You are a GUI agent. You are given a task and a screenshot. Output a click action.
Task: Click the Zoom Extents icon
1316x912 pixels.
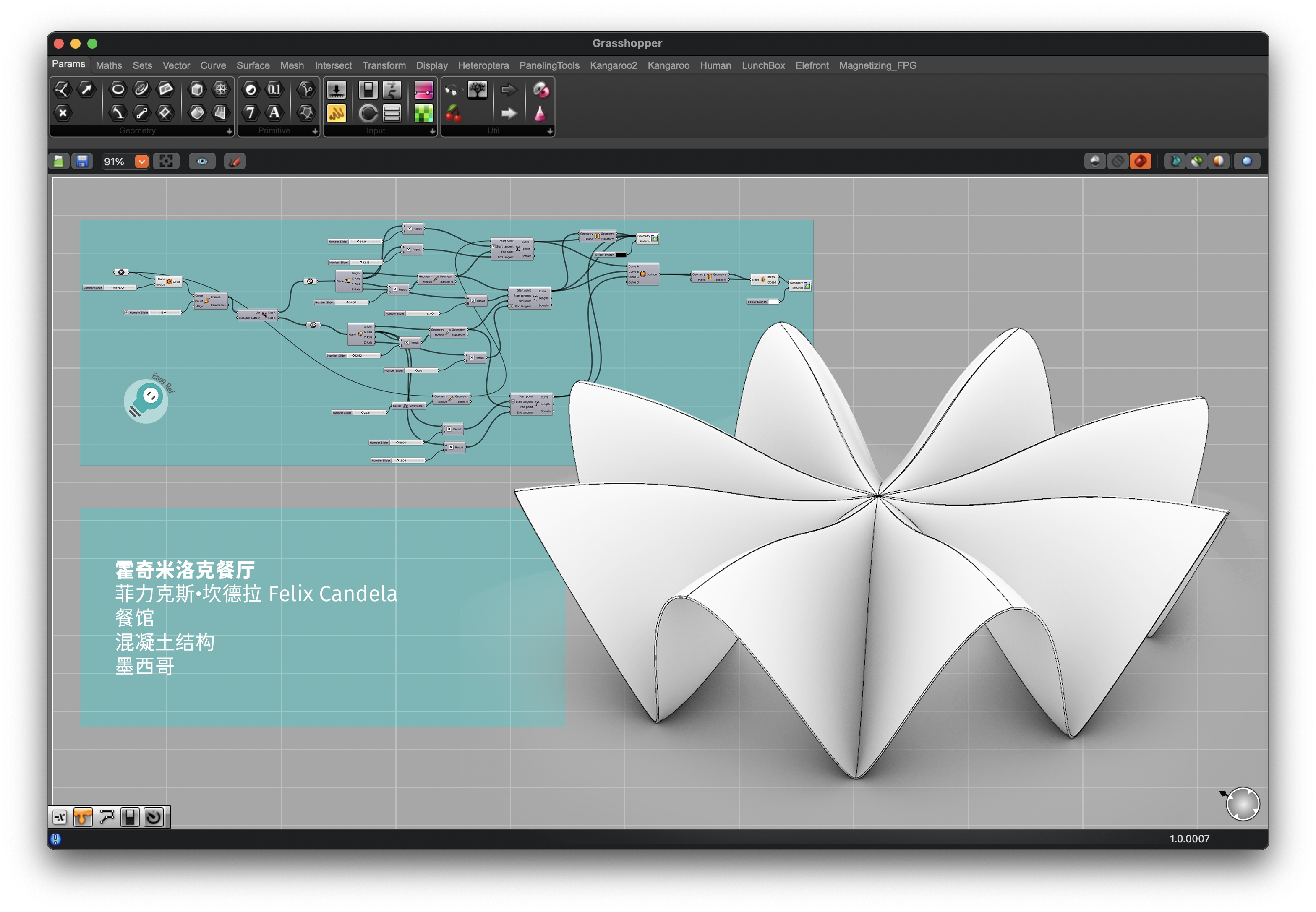(166, 162)
